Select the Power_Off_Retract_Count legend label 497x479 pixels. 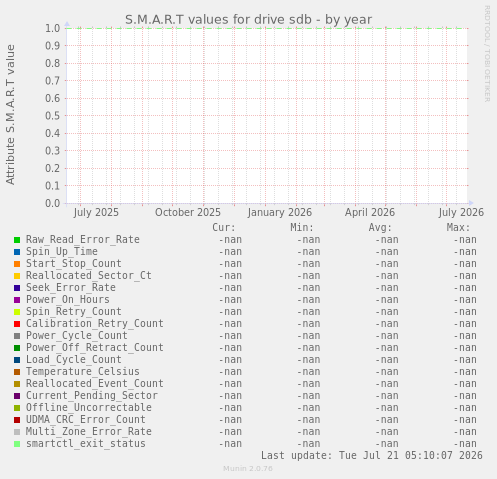coord(95,347)
